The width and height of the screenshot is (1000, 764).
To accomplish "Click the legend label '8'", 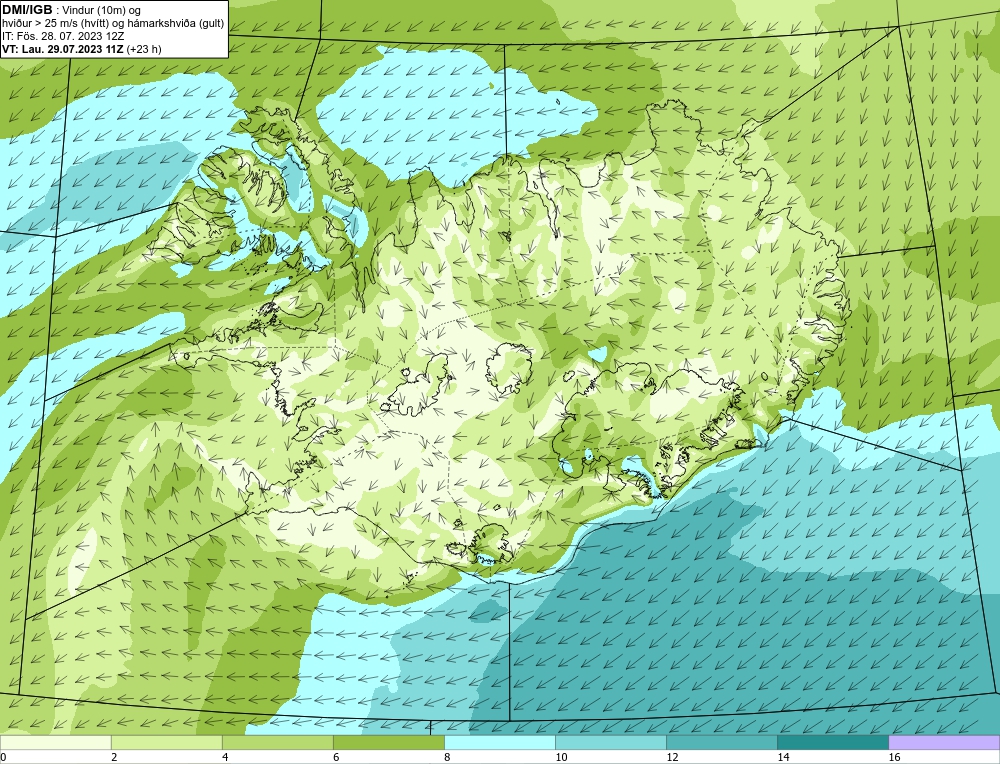I will [447, 757].
